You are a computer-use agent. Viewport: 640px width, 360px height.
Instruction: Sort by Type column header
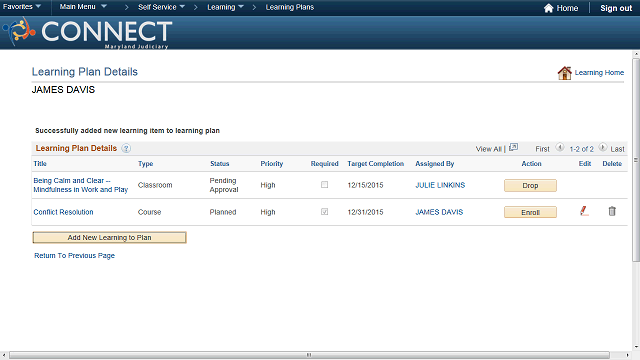146,164
